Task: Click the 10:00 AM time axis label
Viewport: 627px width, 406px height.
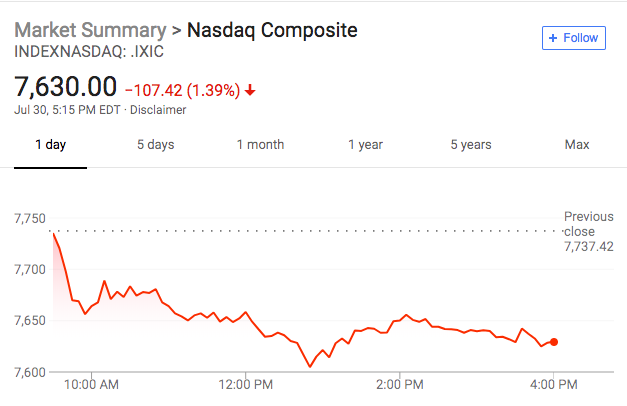Action: tap(91, 384)
